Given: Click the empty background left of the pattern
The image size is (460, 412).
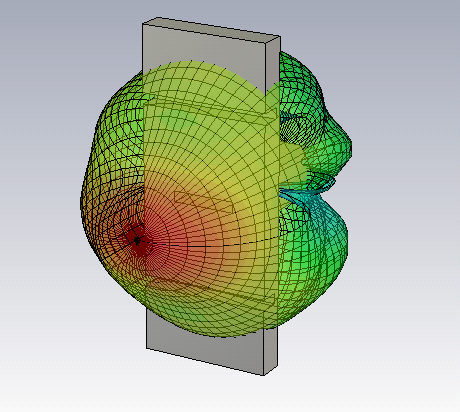Looking at the screenshot, I should (x=40, y=200).
